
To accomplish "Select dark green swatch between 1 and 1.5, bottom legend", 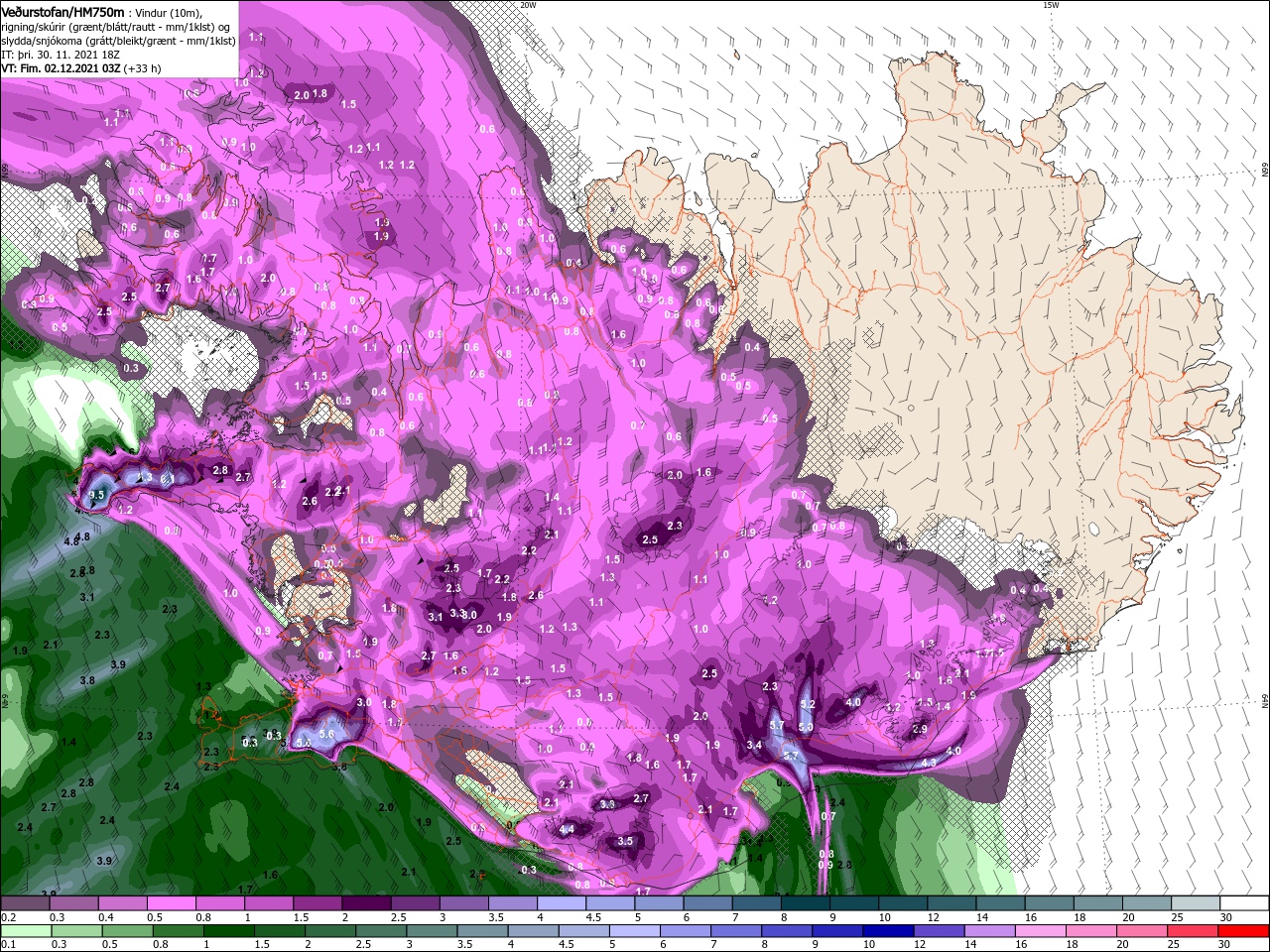I will click(x=228, y=930).
